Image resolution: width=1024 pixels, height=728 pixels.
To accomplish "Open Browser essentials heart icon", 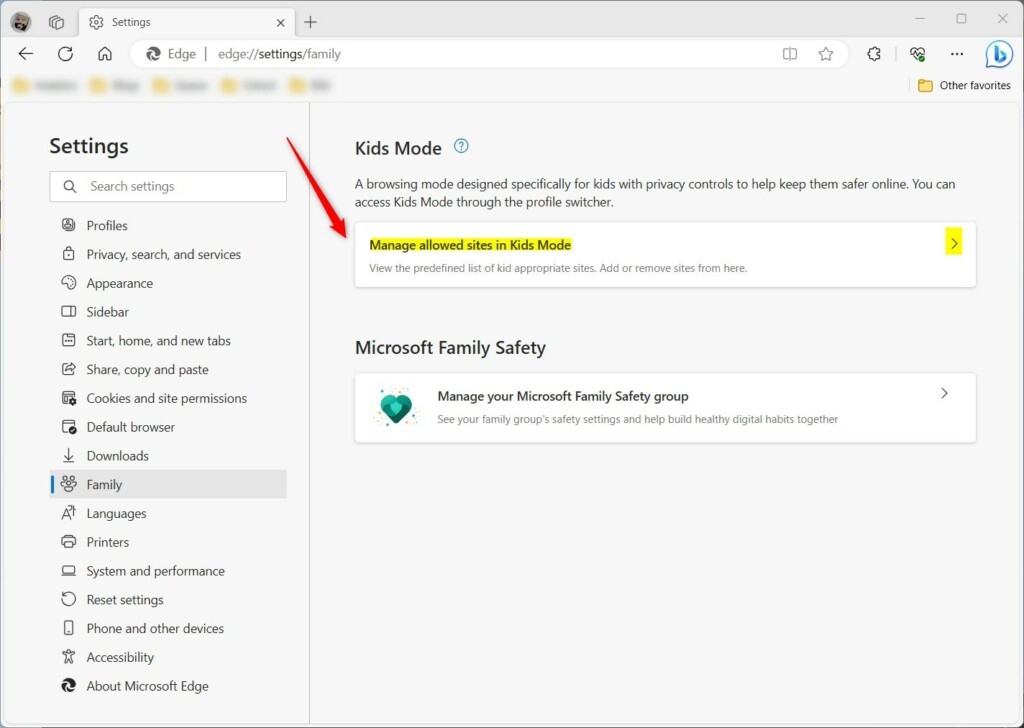I will click(x=918, y=54).
